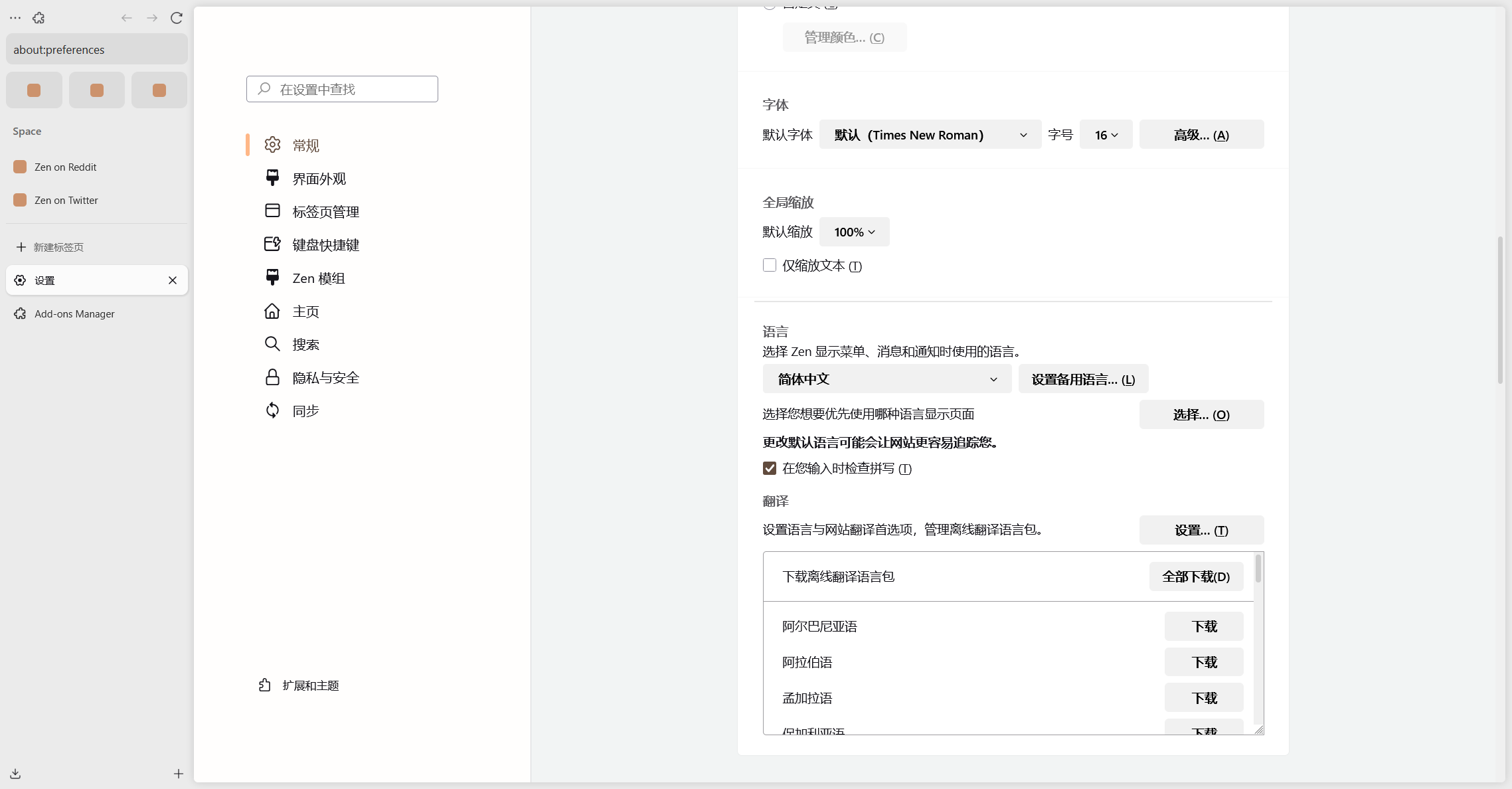Click the 主页 house icon
This screenshot has width=1512, height=789.
click(272, 311)
